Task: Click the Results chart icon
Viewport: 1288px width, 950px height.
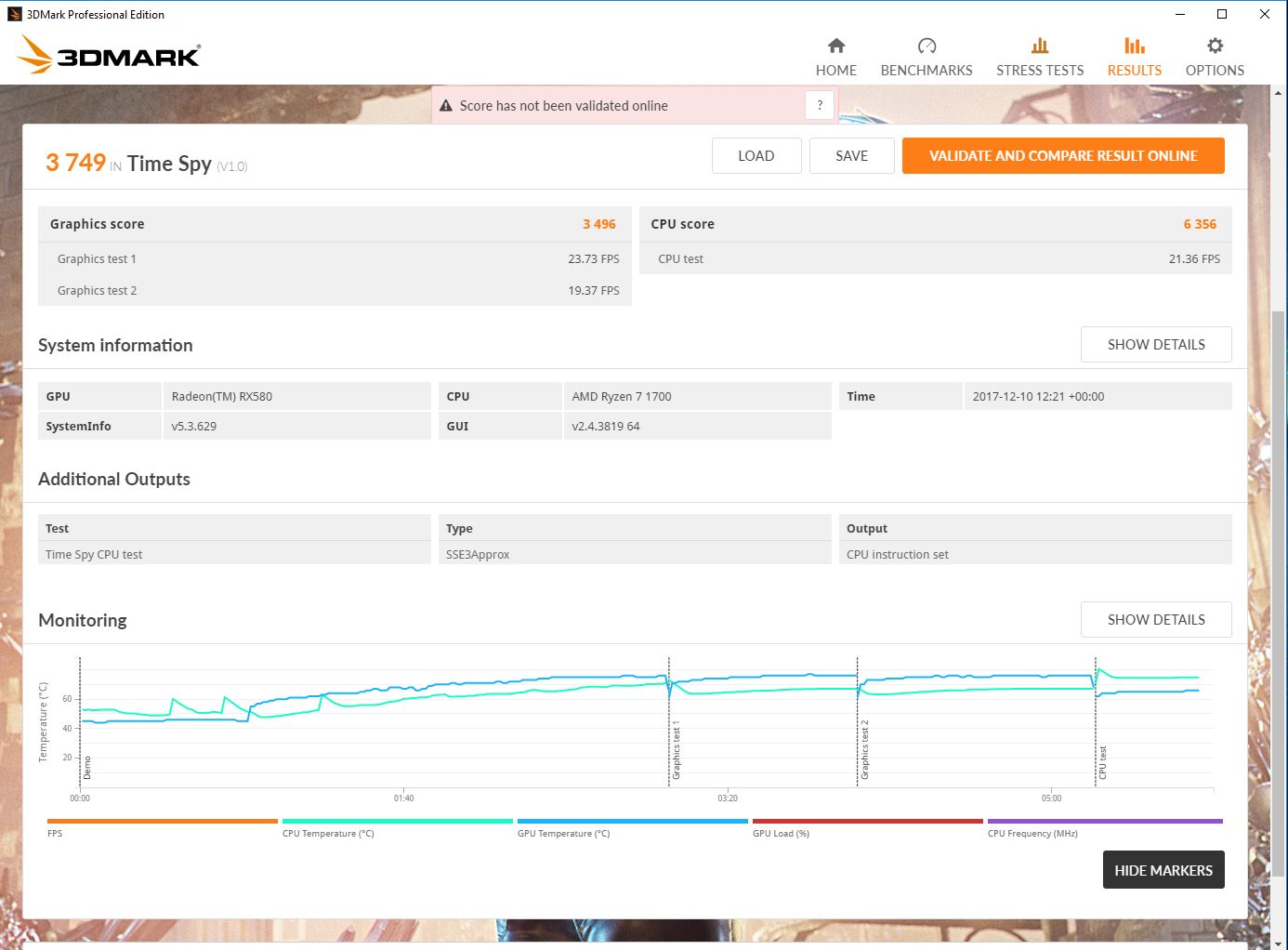Action: click(x=1134, y=46)
